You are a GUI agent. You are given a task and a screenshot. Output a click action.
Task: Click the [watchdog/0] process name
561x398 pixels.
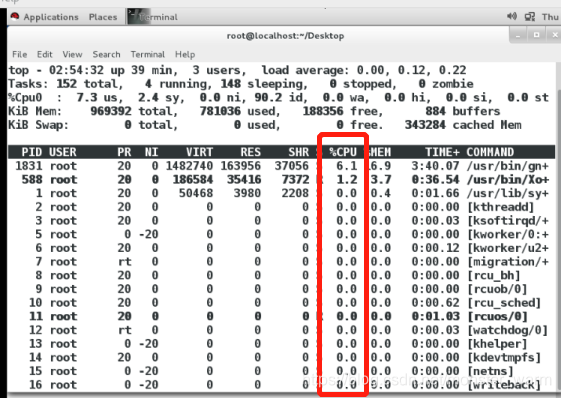[508, 330]
